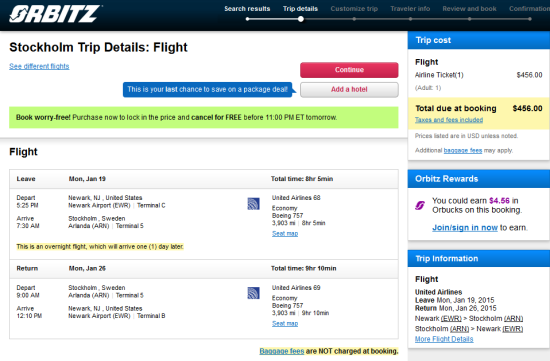The height and width of the screenshot is (361, 550).
Task: Click the Join/sign in now link
Action: pos(465,228)
